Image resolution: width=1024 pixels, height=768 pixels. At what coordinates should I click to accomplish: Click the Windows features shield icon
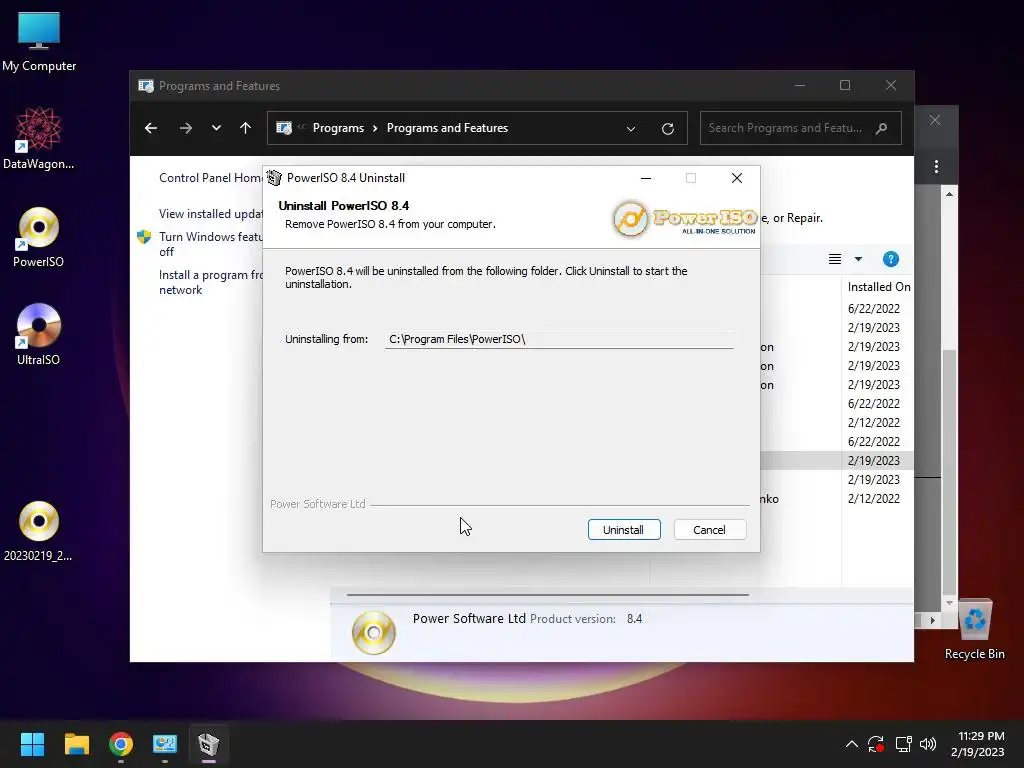144,236
